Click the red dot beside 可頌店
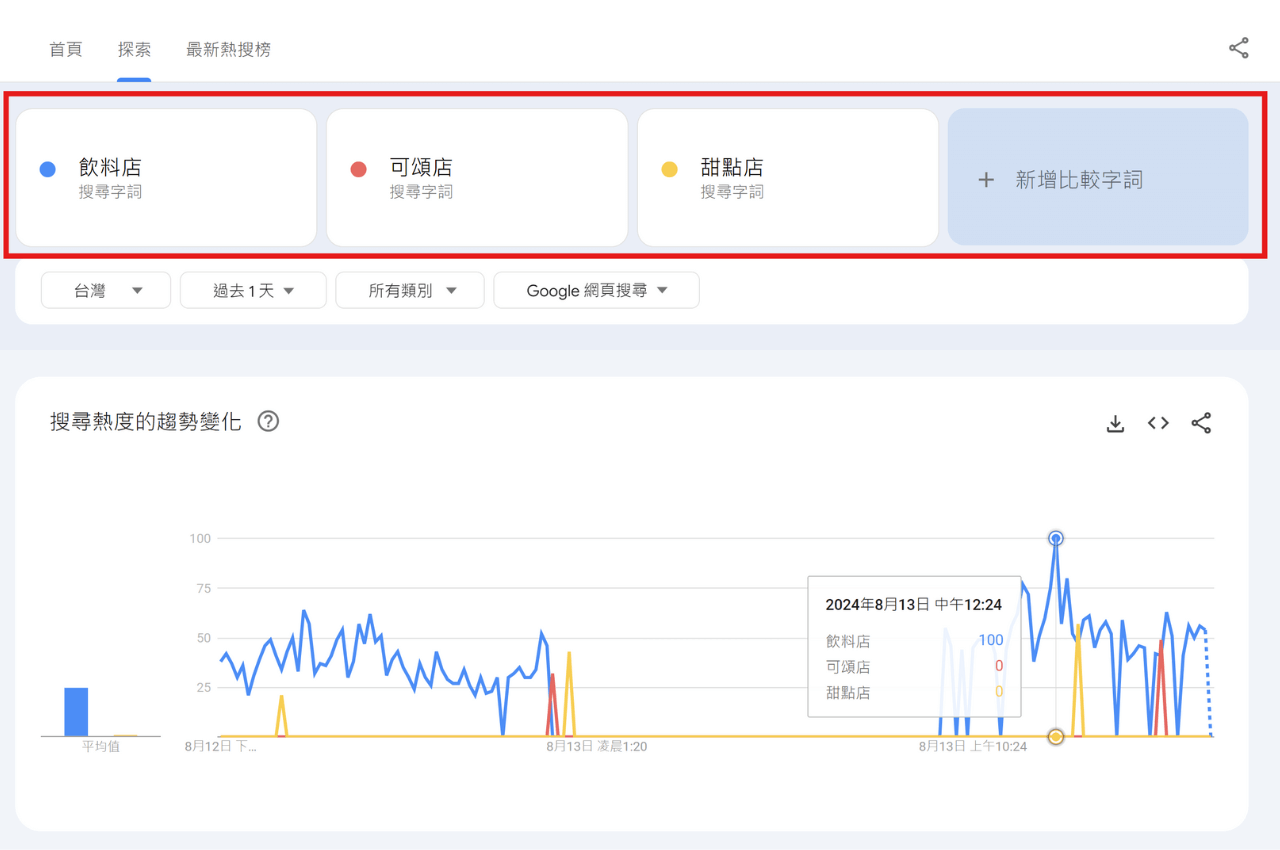The width and height of the screenshot is (1280, 850). tap(358, 169)
